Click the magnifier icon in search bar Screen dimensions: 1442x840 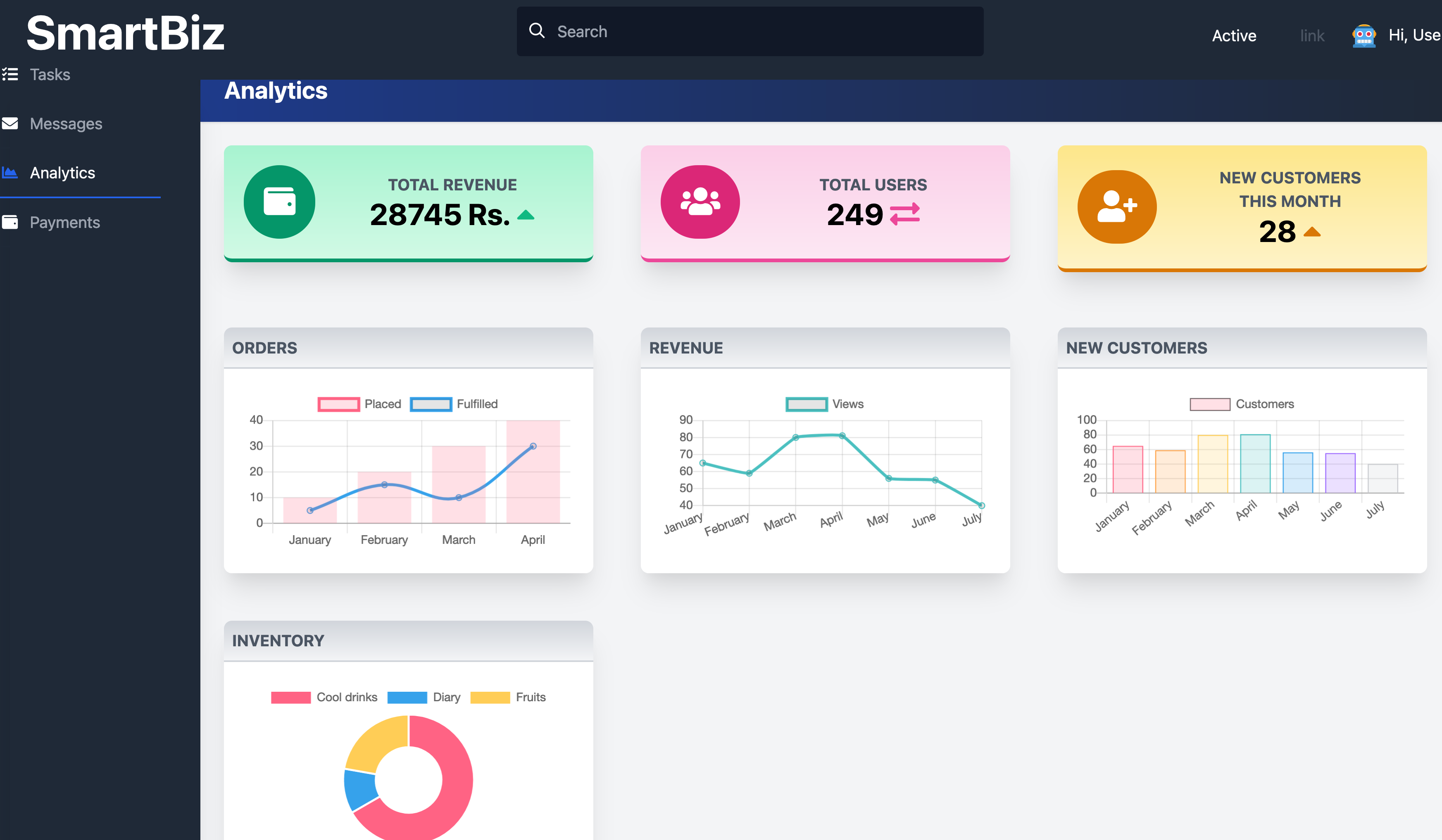pos(537,31)
